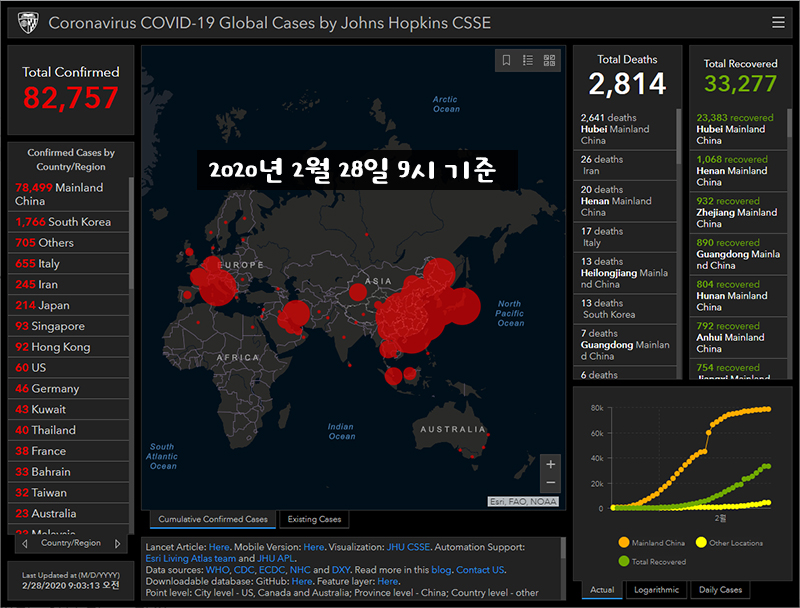Select the Daily Cases chart tab
The height and width of the screenshot is (608, 800).
click(x=720, y=590)
